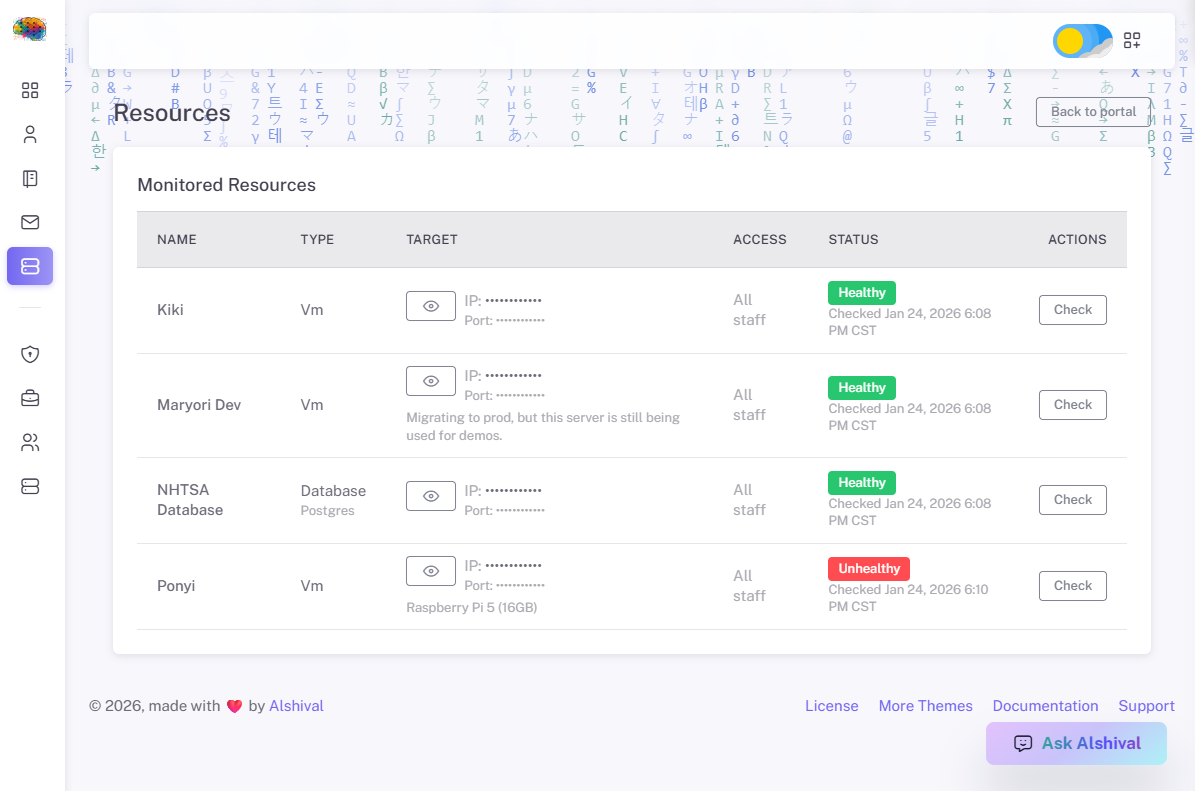
Task: Reveal Maryori Dev target with eye button
Action: (431, 381)
